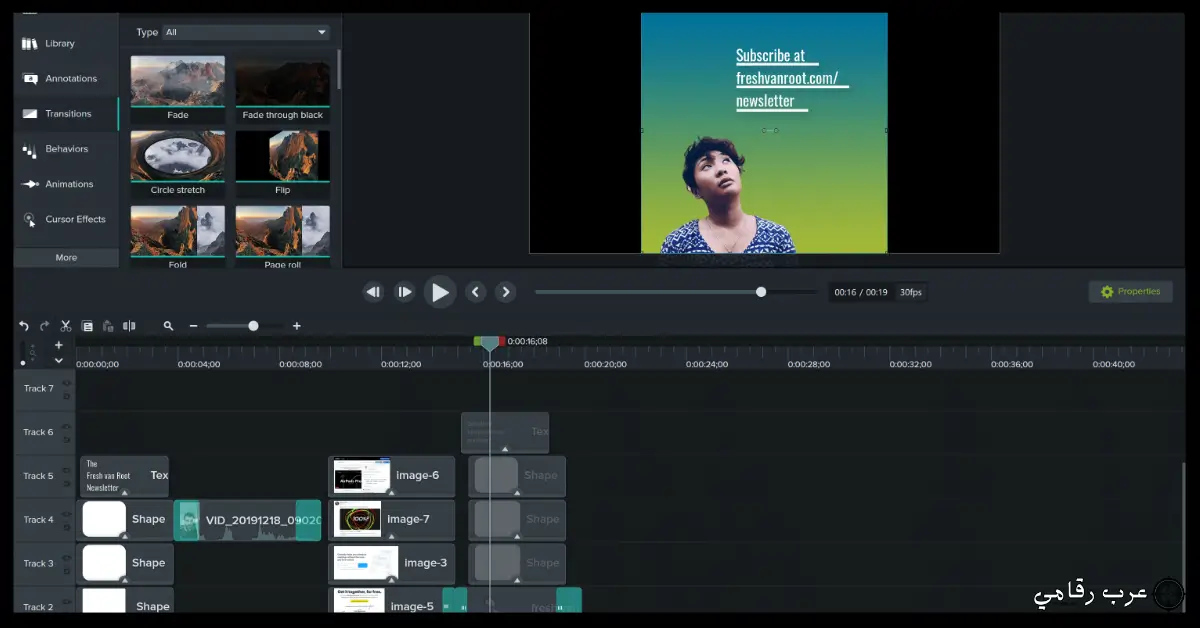Open the Type dropdown set to All
Image resolution: width=1200 pixels, height=628 pixels.
pyautogui.click(x=246, y=32)
